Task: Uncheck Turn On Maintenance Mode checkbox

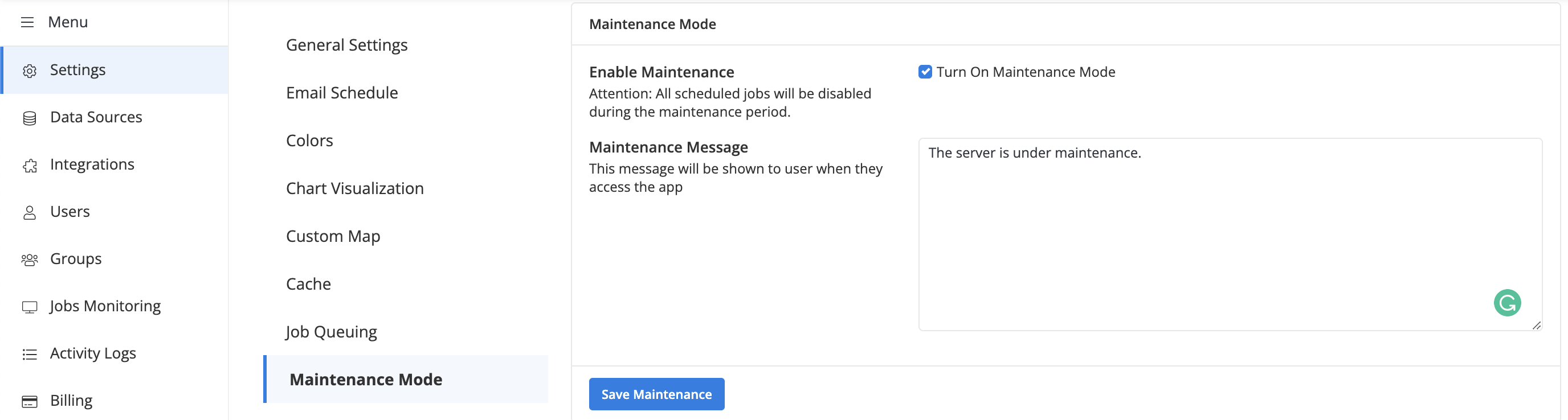Action: [x=925, y=72]
